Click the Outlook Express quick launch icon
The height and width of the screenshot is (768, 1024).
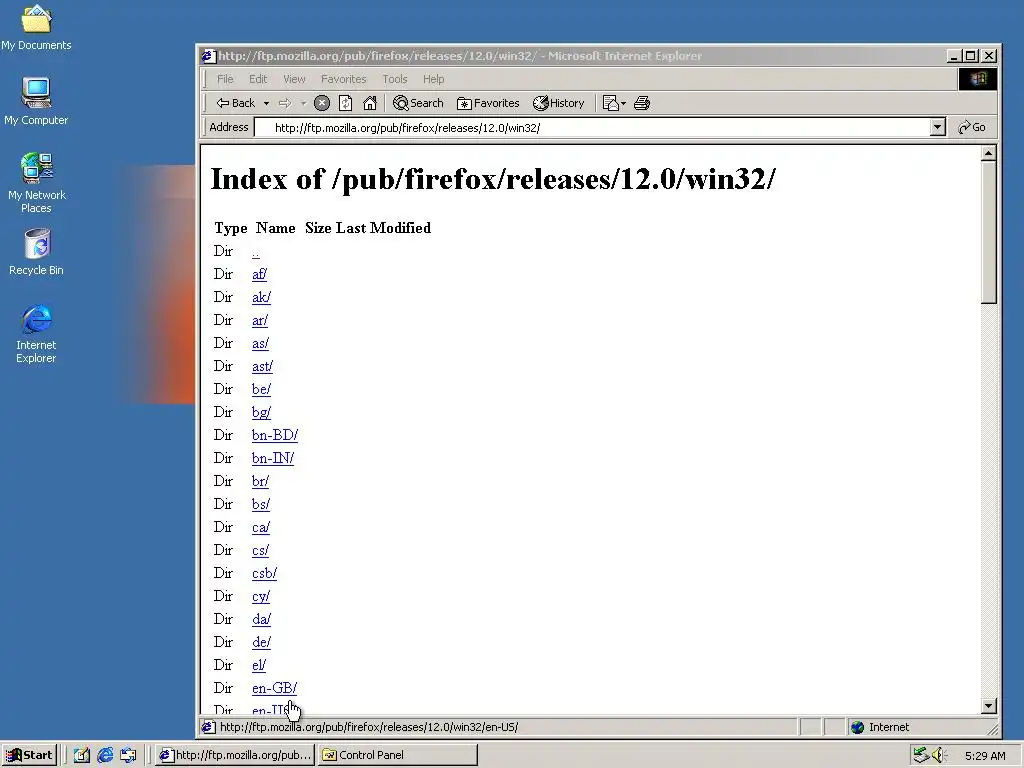pyautogui.click(x=129, y=755)
